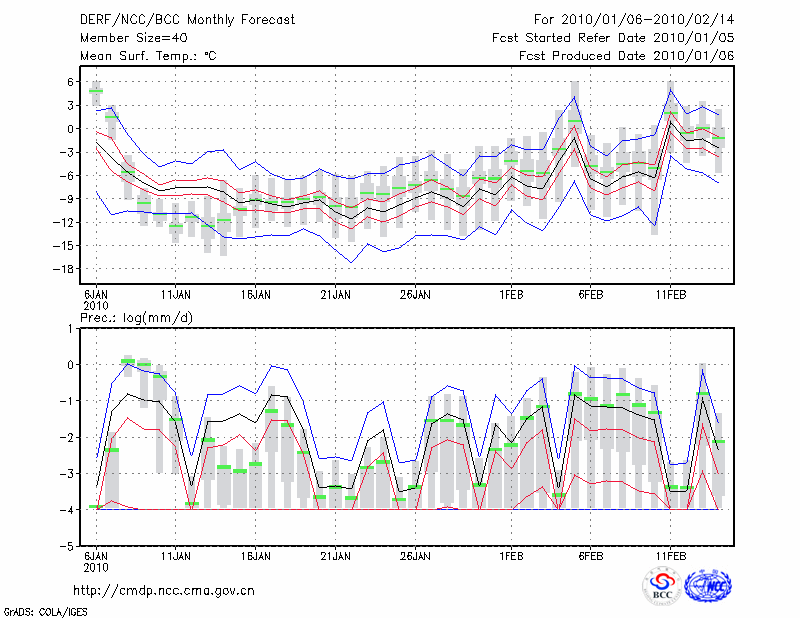Click the -18 value on temperature y-axis
This screenshot has height=618, width=800.
coord(64,268)
